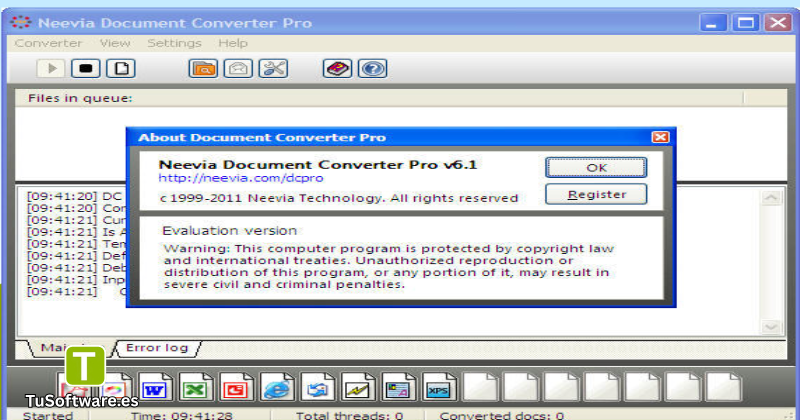
Task: Click the Neevia red dots logo icon
Action: coord(20,22)
